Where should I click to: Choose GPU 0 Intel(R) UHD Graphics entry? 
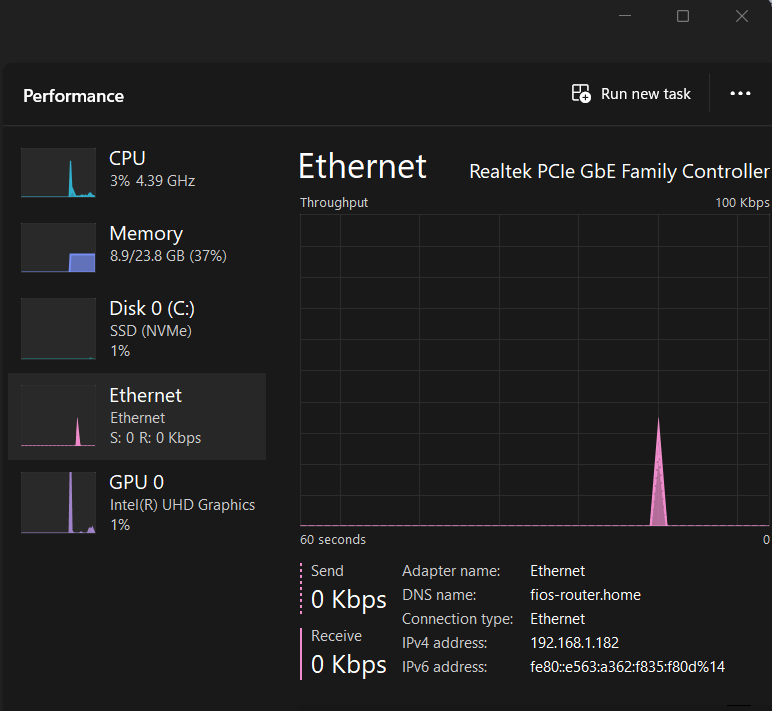click(x=182, y=505)
